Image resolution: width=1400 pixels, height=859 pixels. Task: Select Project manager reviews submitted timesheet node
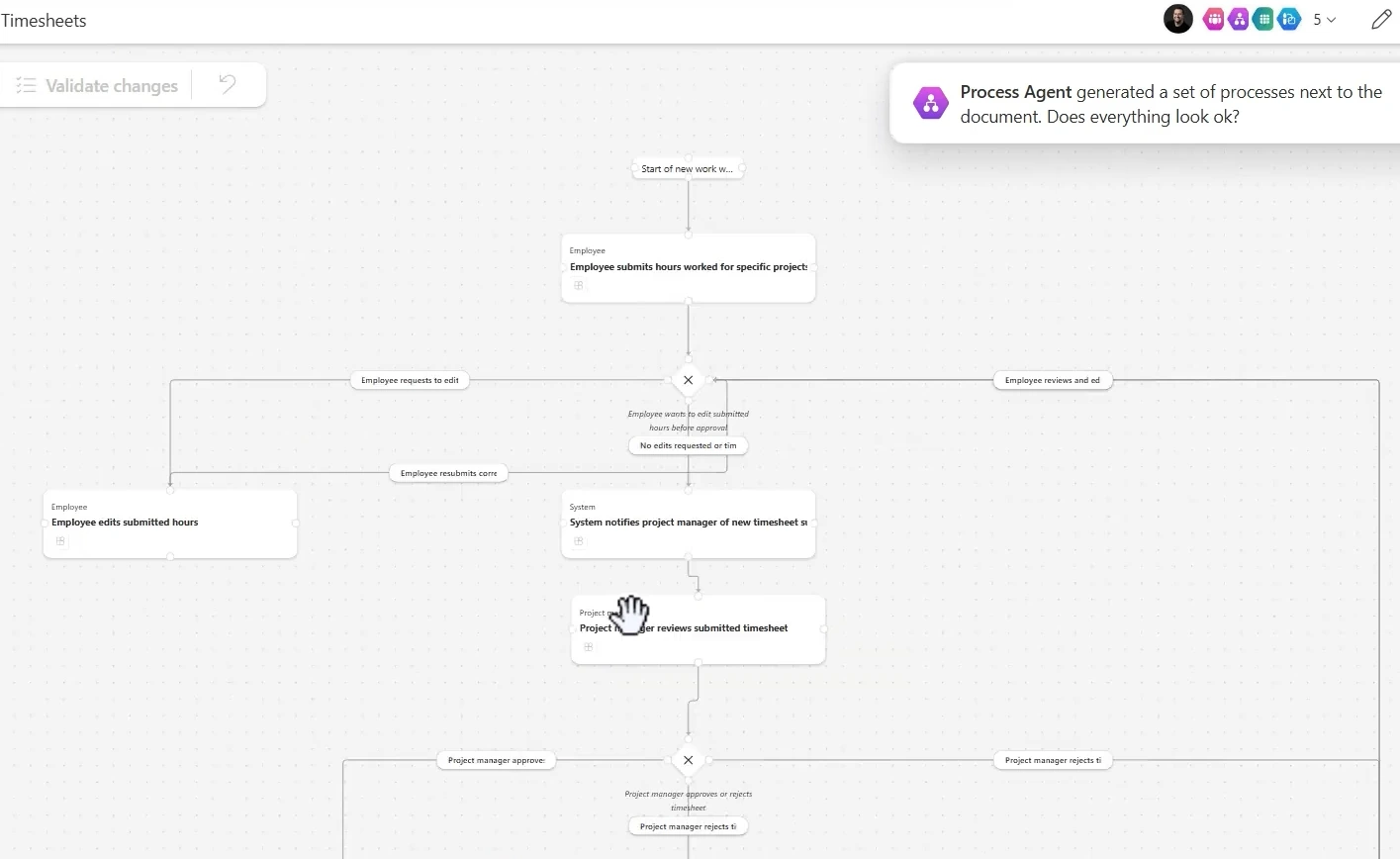tap(699, 630)
